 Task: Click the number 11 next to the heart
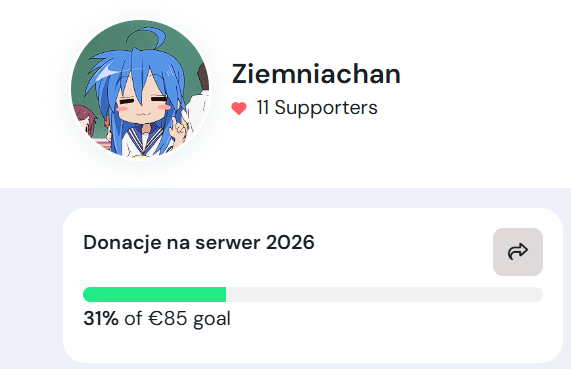point(263,107)
